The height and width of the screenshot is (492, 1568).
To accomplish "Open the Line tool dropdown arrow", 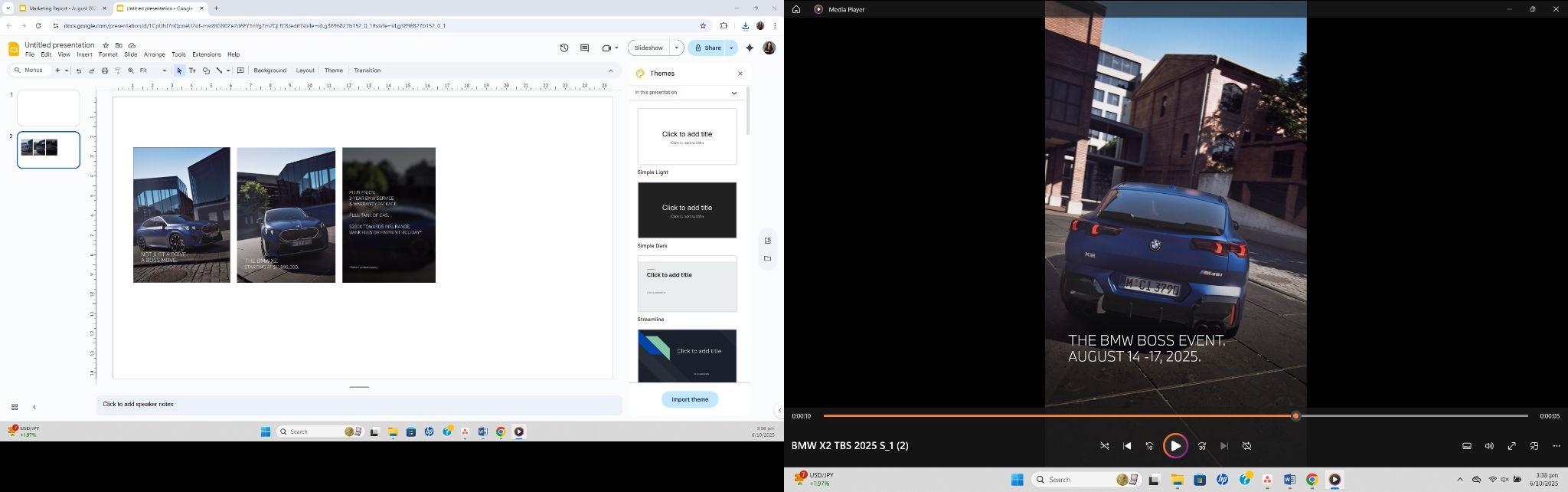I will click(x=228, y=71).
